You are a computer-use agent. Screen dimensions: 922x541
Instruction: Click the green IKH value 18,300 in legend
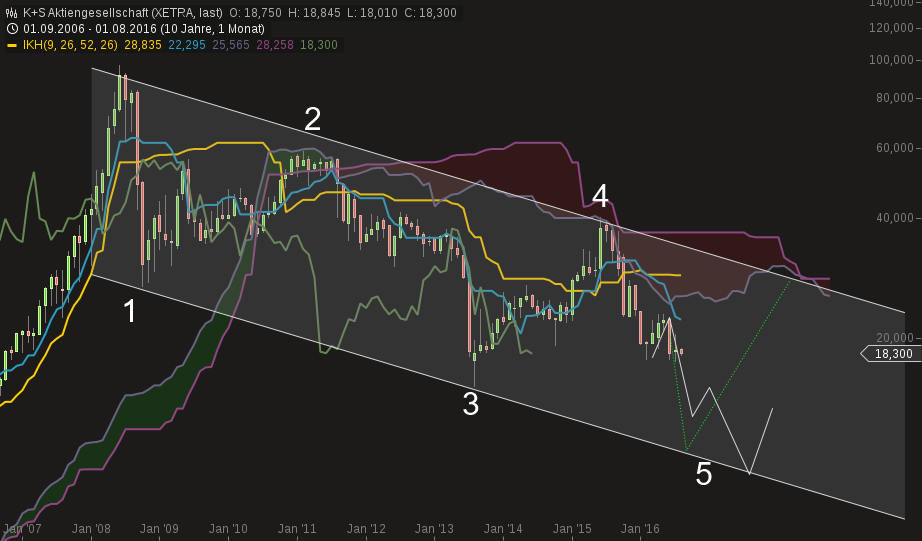[319, 45]
